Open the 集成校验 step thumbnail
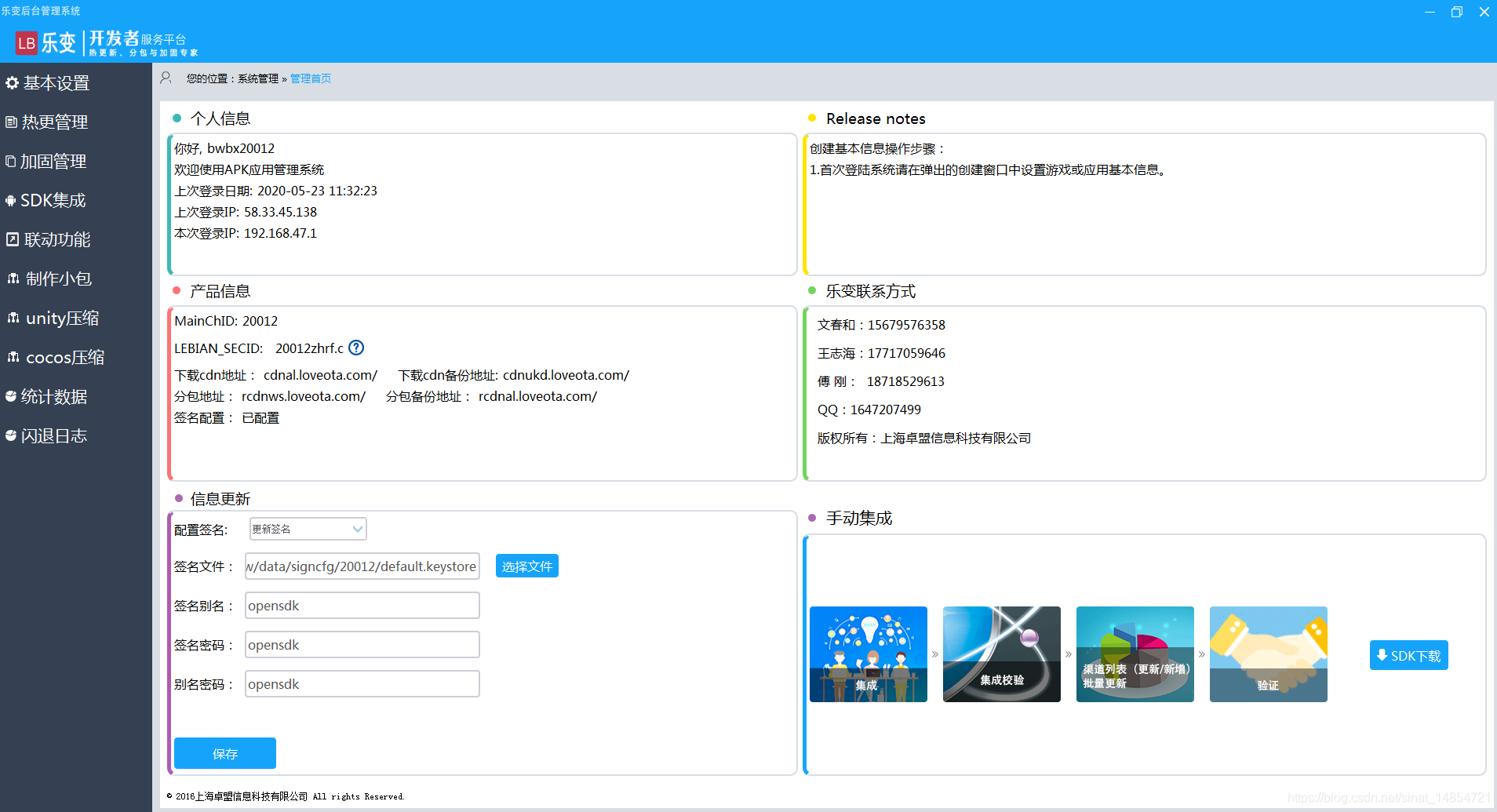Image resolution: width=1497 pixels, height=812 pixels. 1002,654
